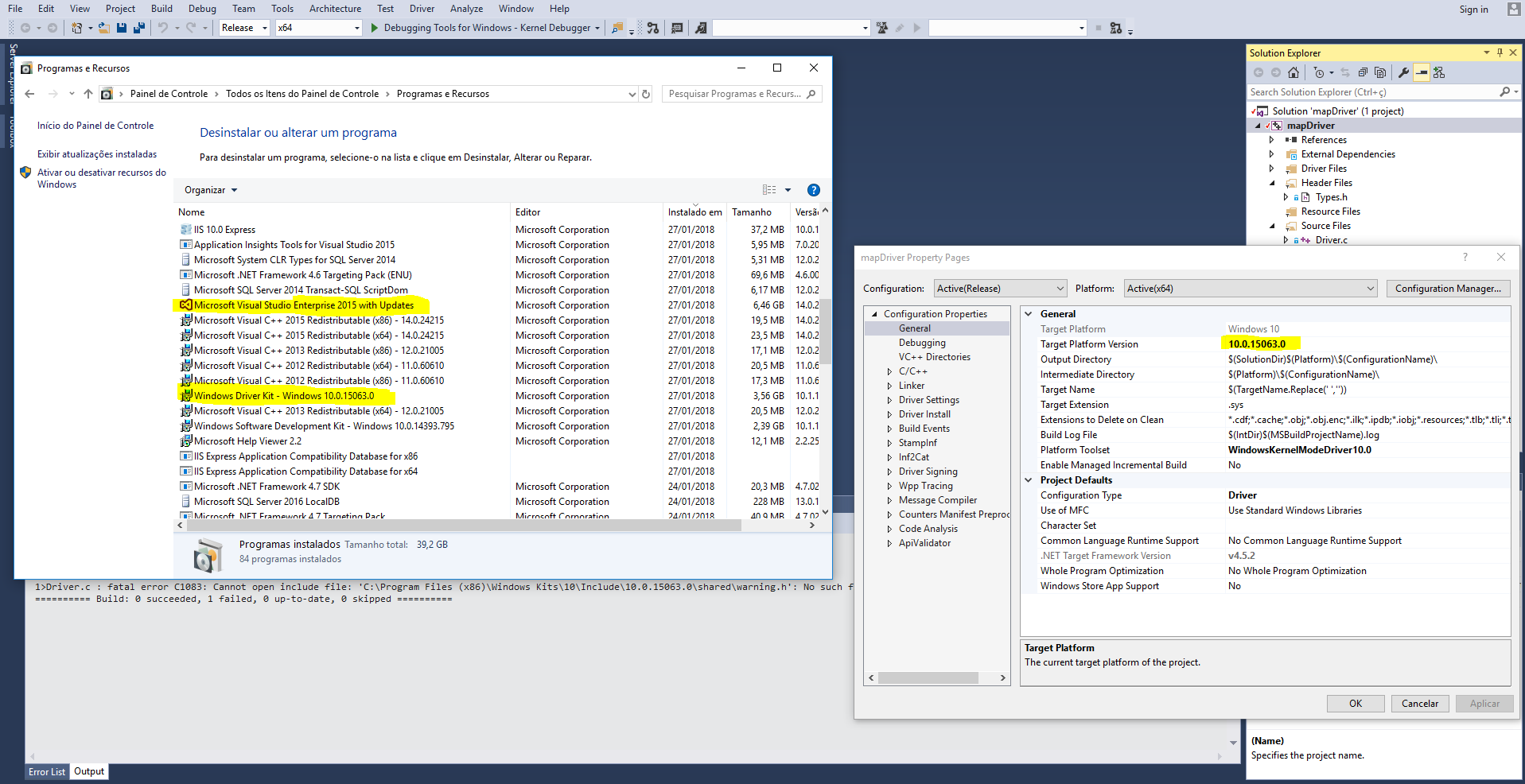Collapse All items in Solution Explorer
Viewport: 1525px width, 784px height.
tap(1363, 72)
